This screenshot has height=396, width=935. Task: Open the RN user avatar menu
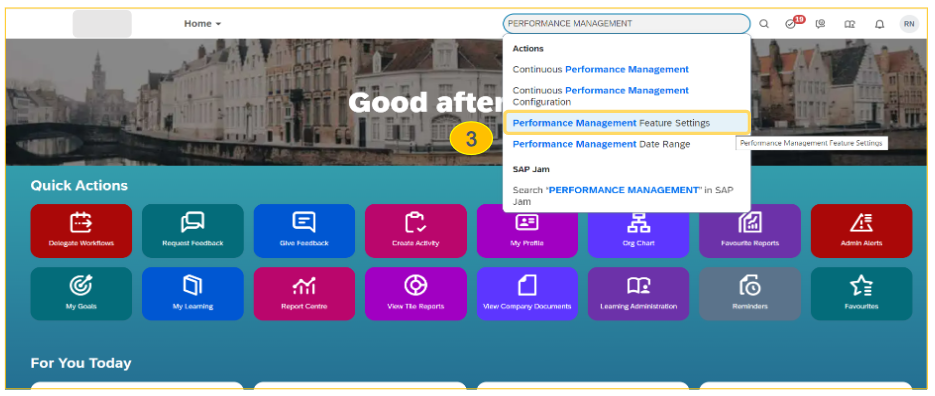coord(909,24)
